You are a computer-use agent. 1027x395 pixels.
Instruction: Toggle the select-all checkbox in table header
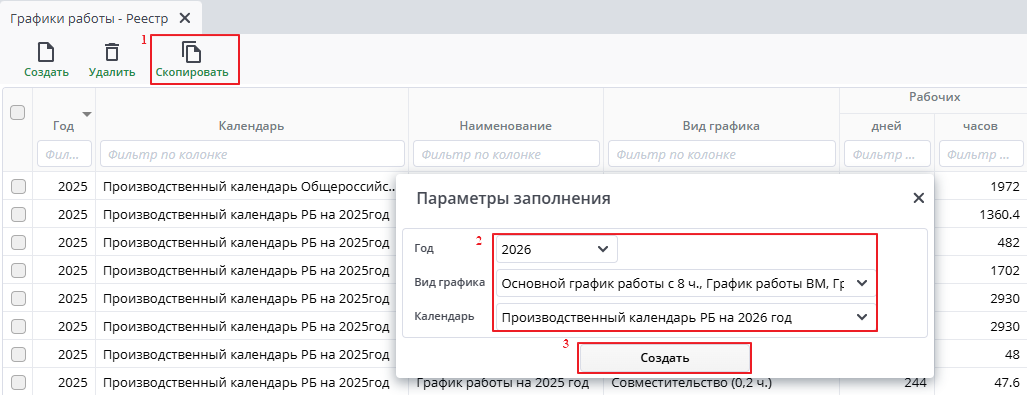click(18, 113)
